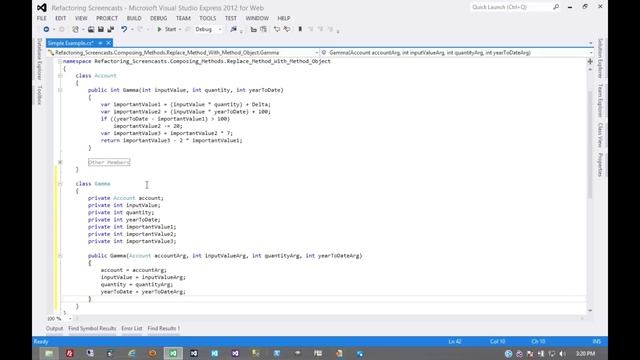
Task: Close the Simple Example.cs tab
Action: point(109,43)
